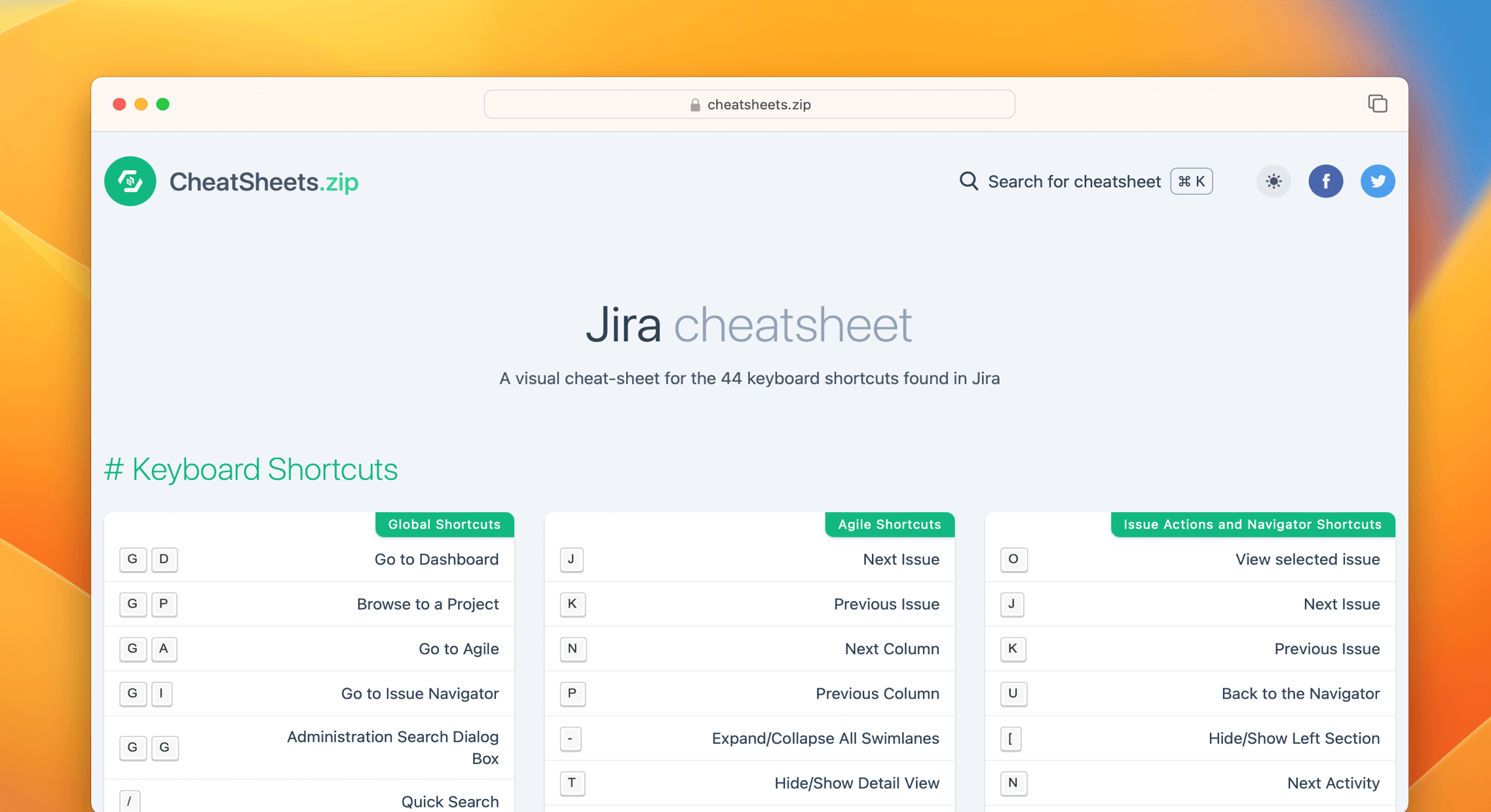Screen dimensions: 1491x812
Task: Click the # Keyboard Shortcuts heading anchor
Action: click(x=251, y=470)
